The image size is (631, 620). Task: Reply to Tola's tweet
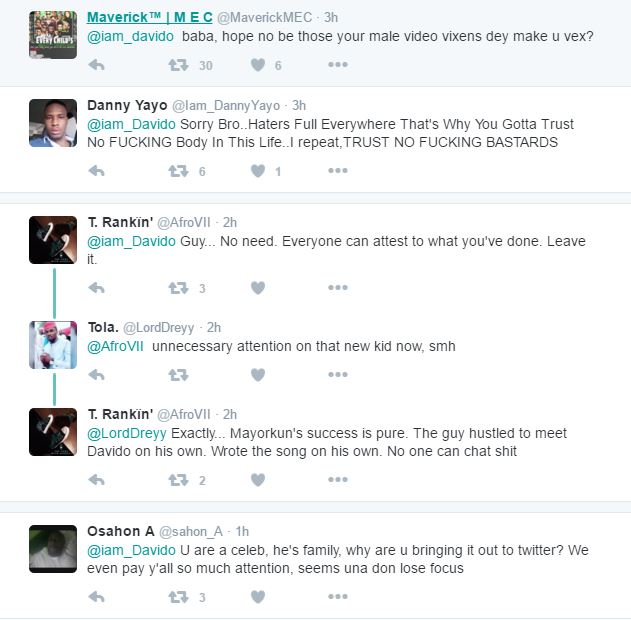pos(97,375)
